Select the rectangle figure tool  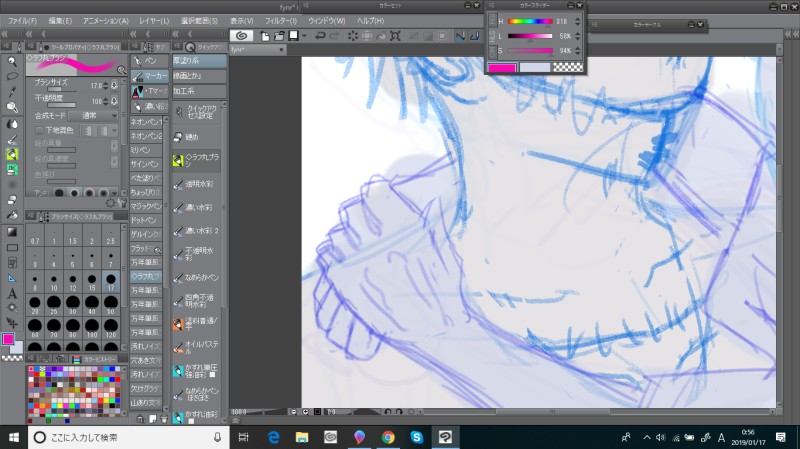coord(12,248)
